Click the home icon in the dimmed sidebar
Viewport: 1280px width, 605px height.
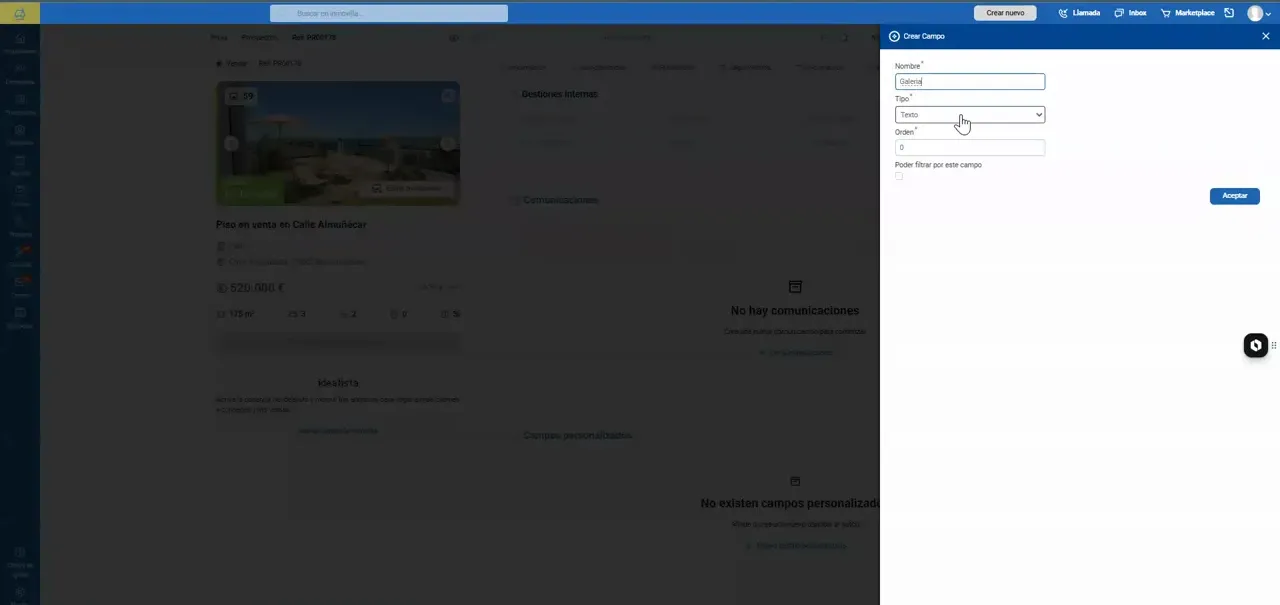pos(20,40)
